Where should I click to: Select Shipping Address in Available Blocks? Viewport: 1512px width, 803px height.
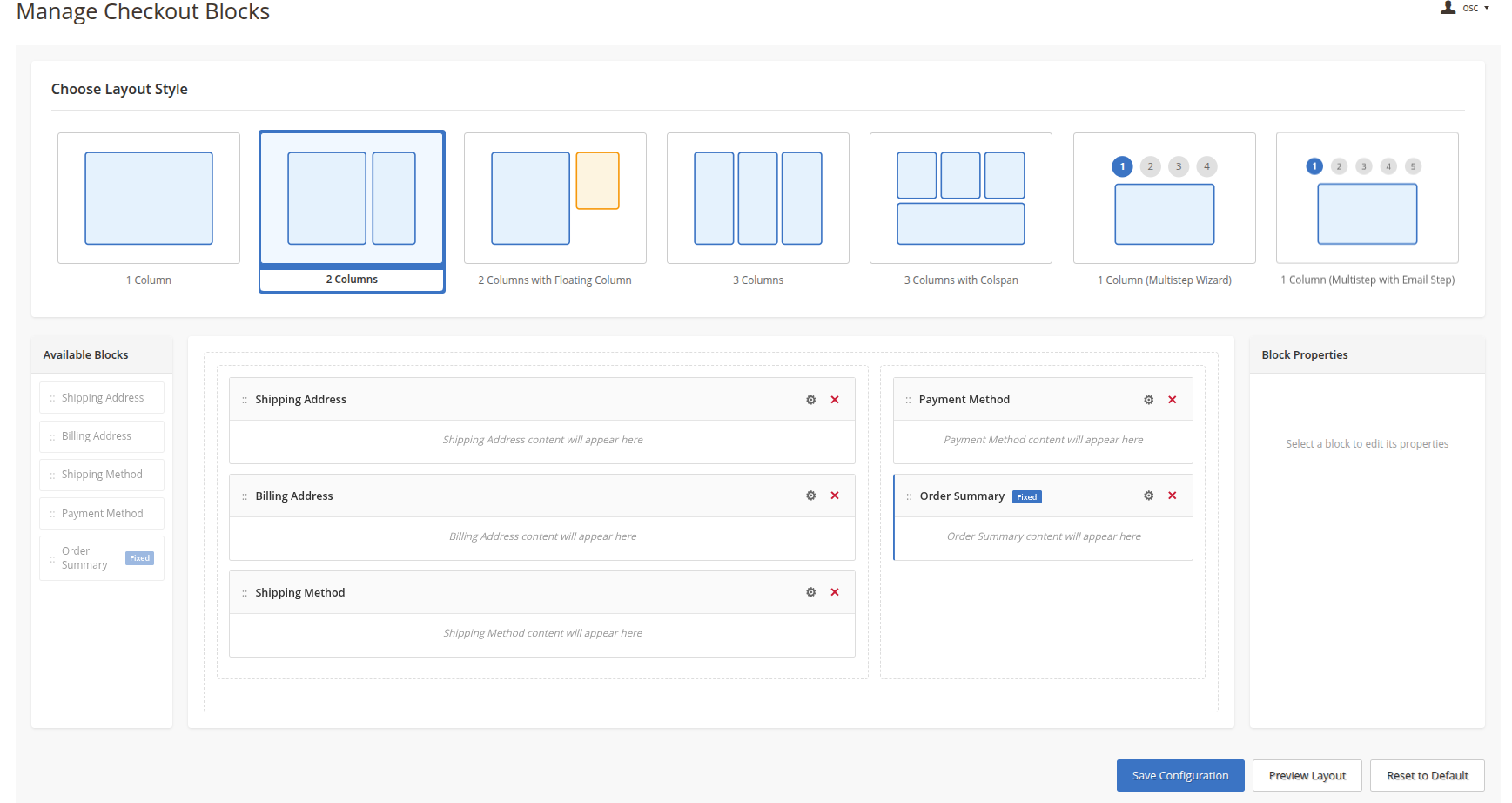point(102,398)
